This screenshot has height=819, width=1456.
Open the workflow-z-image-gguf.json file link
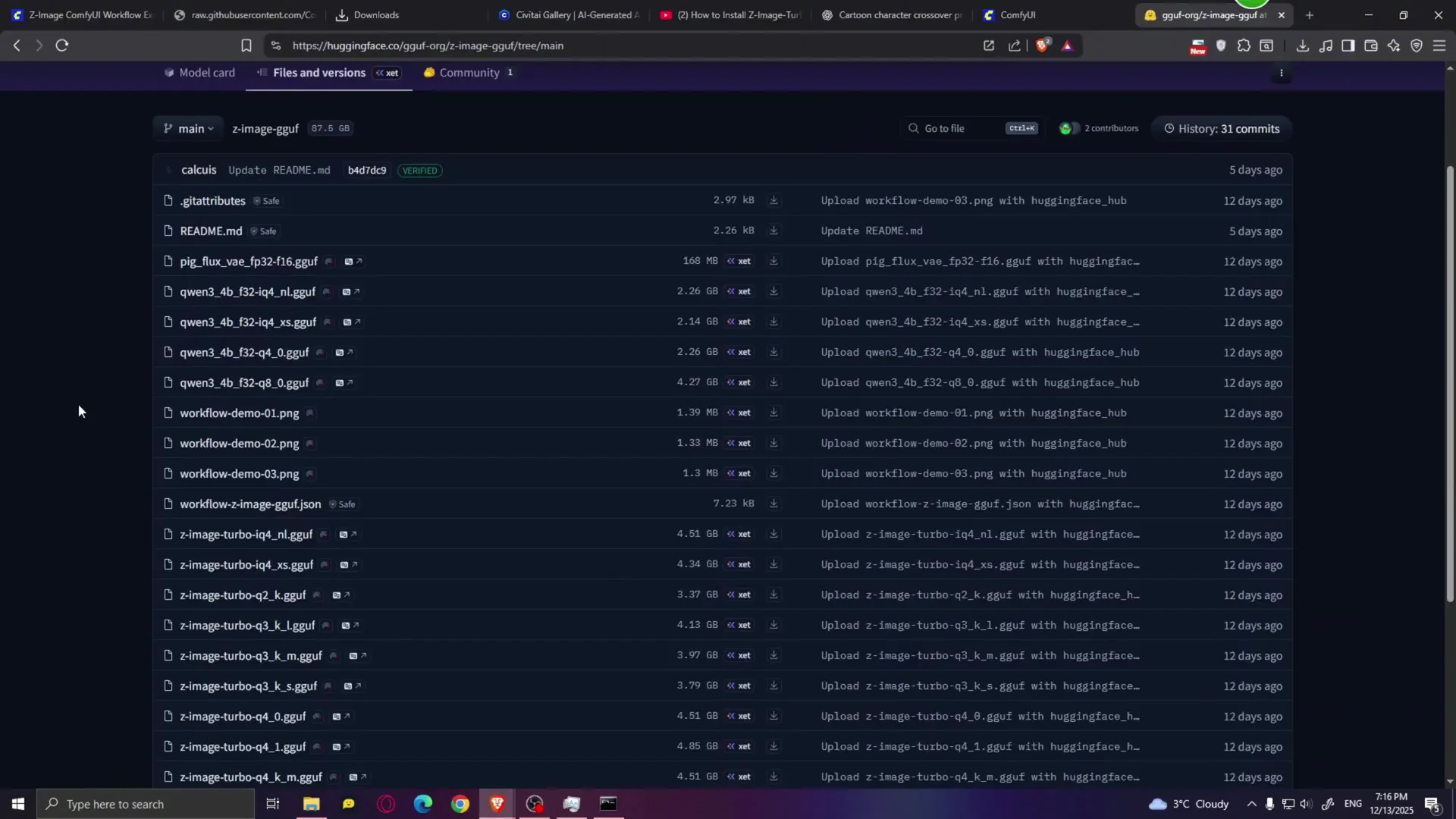(250, 504)
